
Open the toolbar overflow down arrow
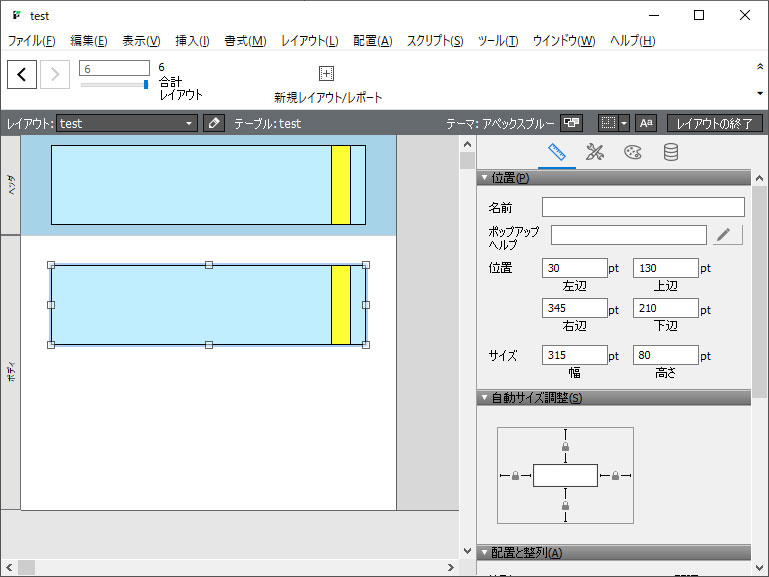click(760, 93)
